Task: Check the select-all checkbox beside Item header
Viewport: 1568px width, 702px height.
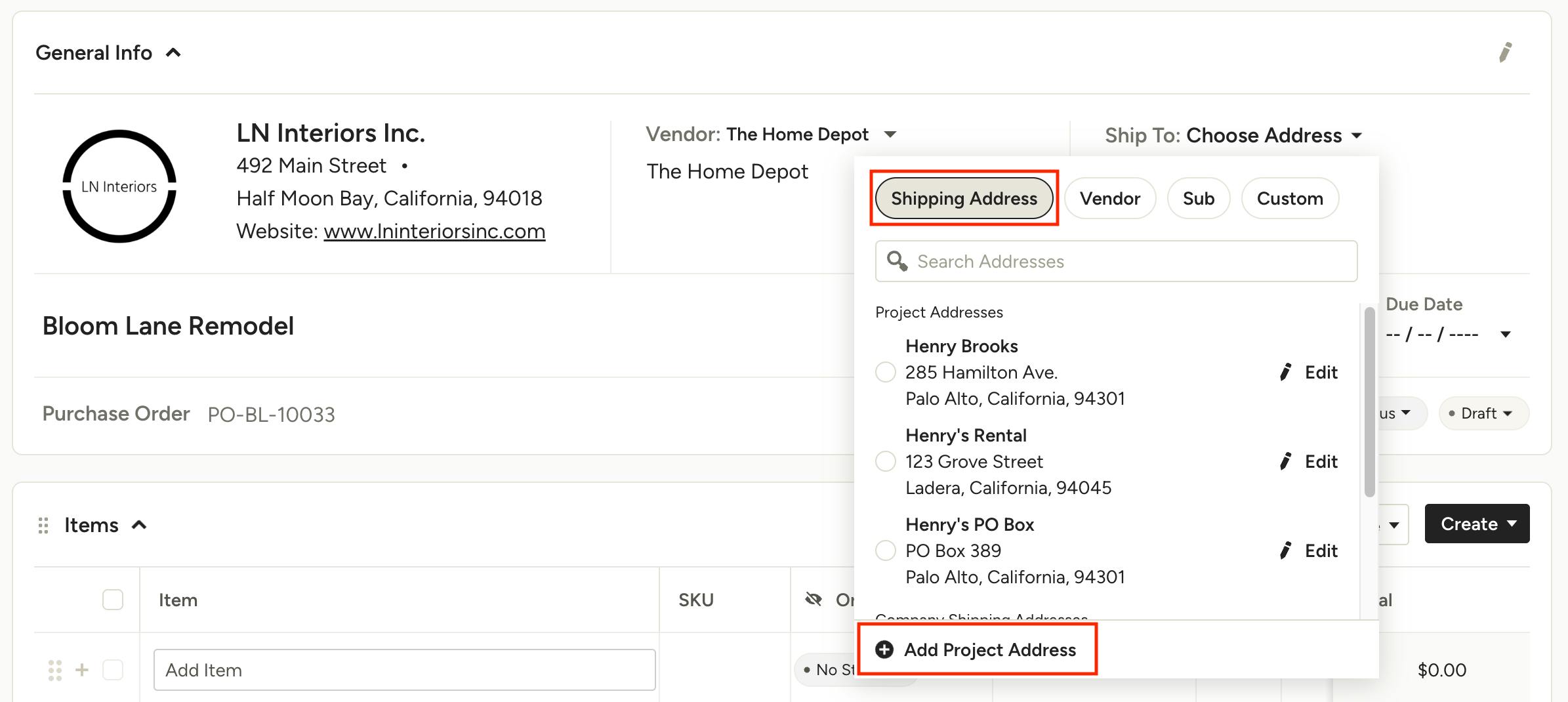Action: 113,600
